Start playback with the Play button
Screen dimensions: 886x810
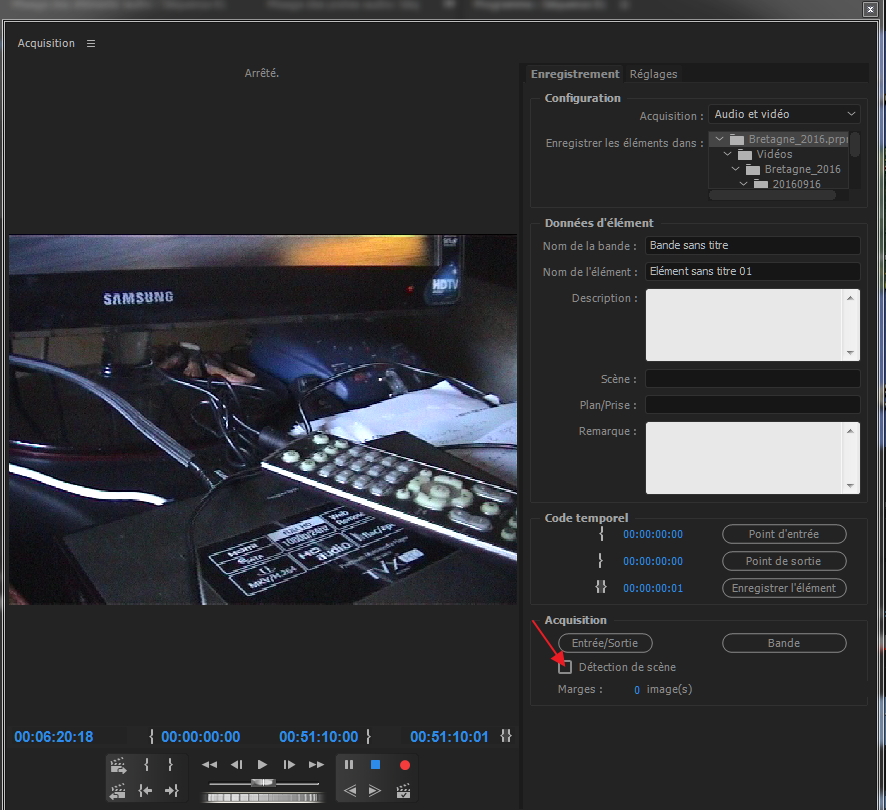(x=263, y=765)
